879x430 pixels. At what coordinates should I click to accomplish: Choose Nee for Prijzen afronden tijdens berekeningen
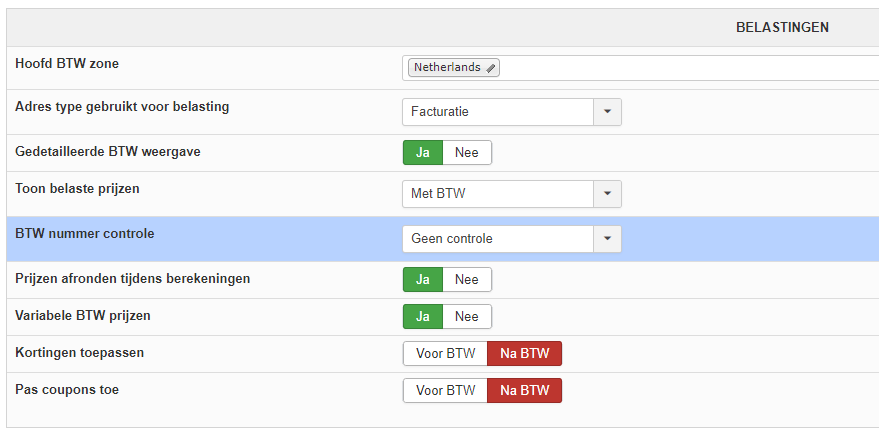pos(467,280)
